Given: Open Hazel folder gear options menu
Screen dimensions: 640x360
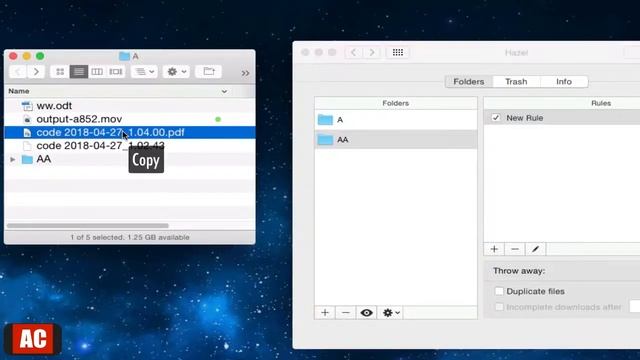Looking at the screenshot, I should coord(391,313).
